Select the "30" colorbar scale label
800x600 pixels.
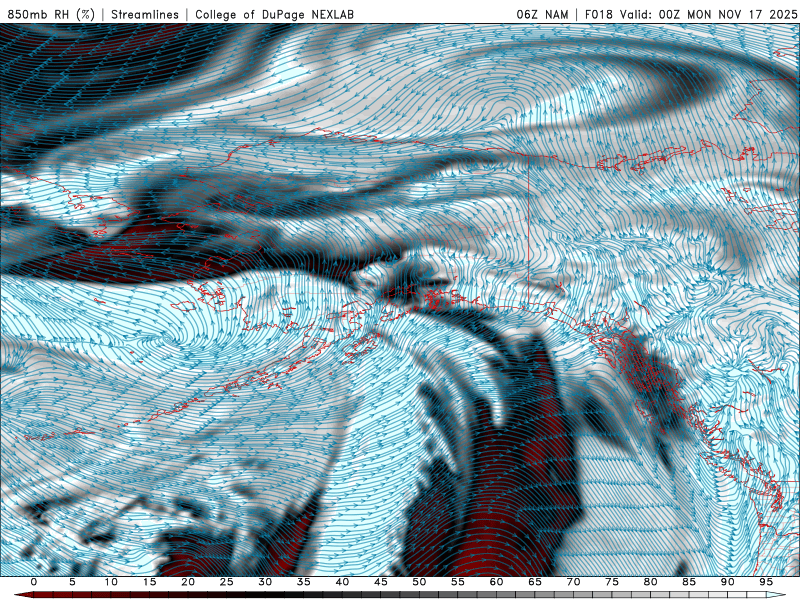pyautogui.click(x=265, y=582)
